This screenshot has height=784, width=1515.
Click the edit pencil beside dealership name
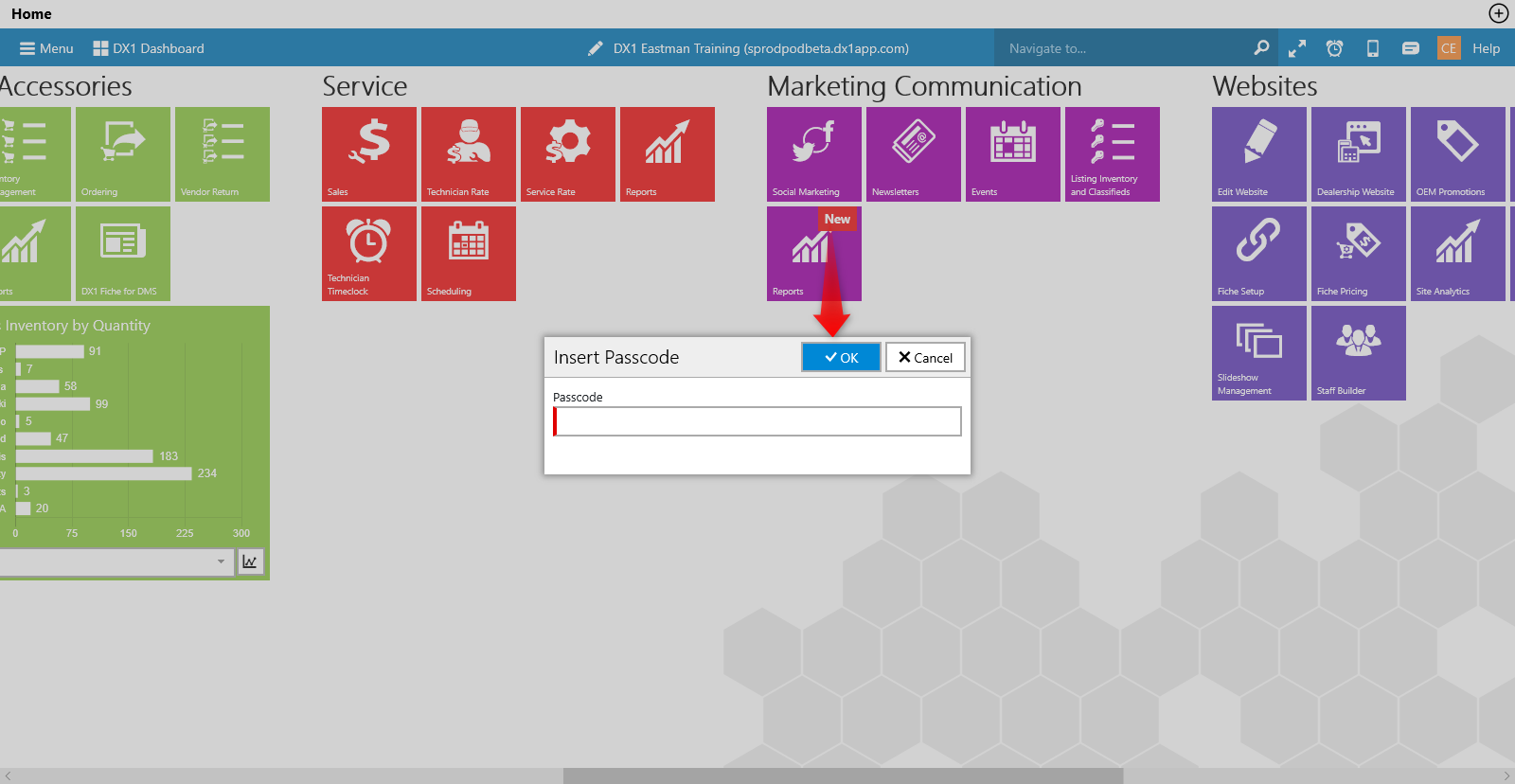[x=595, y=48]
